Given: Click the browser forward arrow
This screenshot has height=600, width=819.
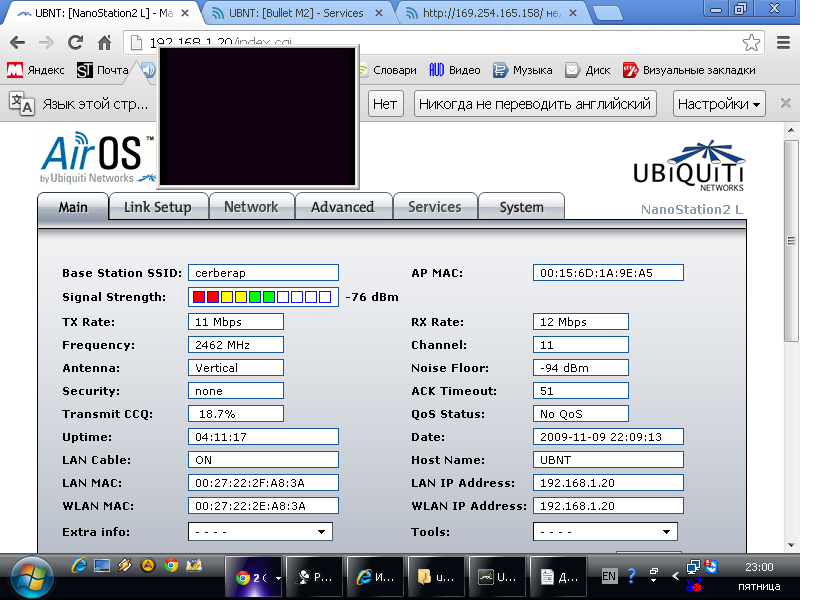Looking at the screenshot, I should 46,42.
